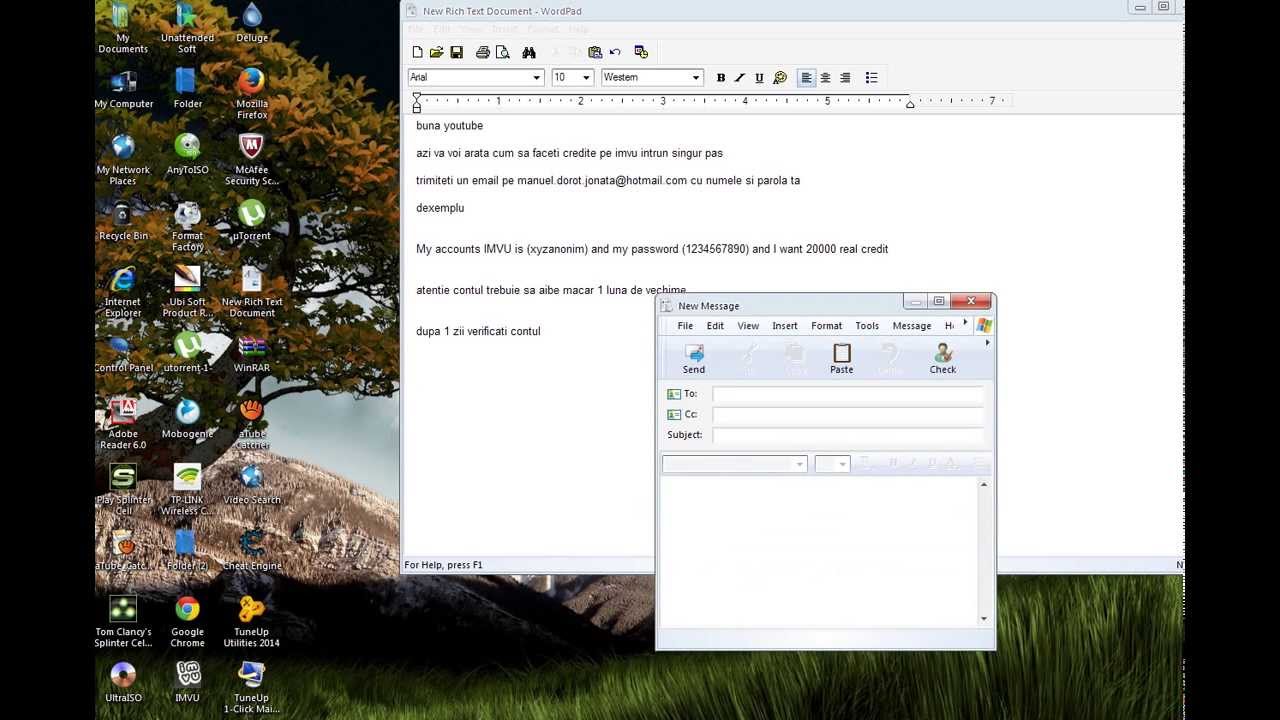
Task: Click the left indent marker on WordPad ruler
Action: [x=417, y=106]
